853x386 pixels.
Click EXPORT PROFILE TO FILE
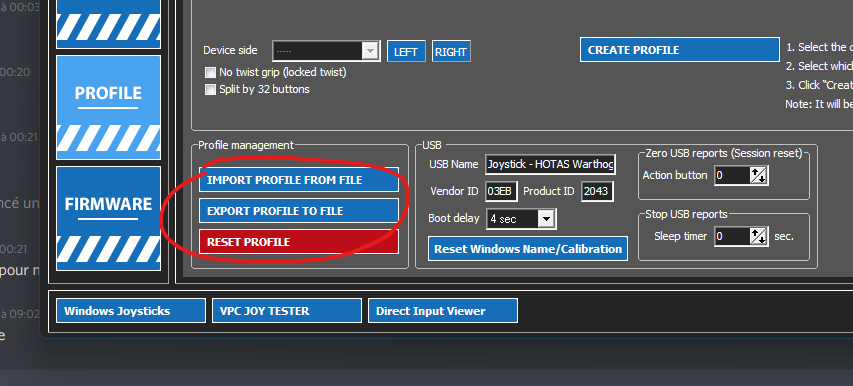[299, 211]
